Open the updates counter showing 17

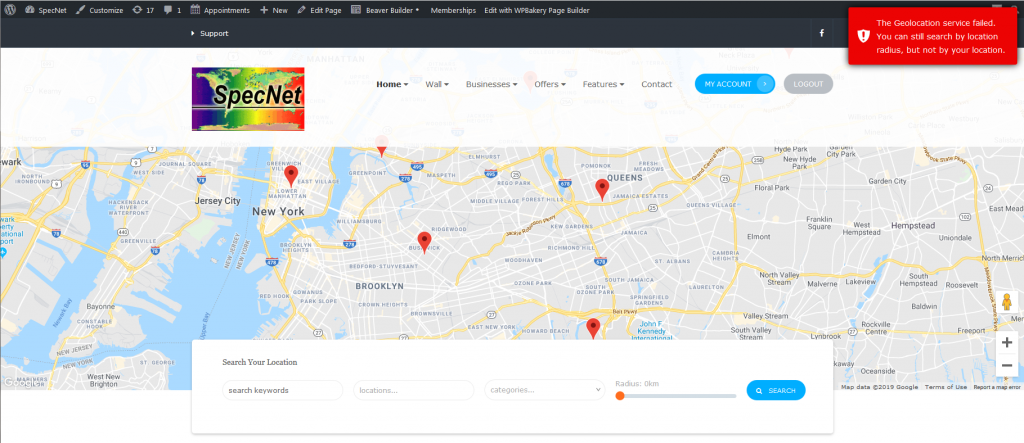tap(143, 9)
